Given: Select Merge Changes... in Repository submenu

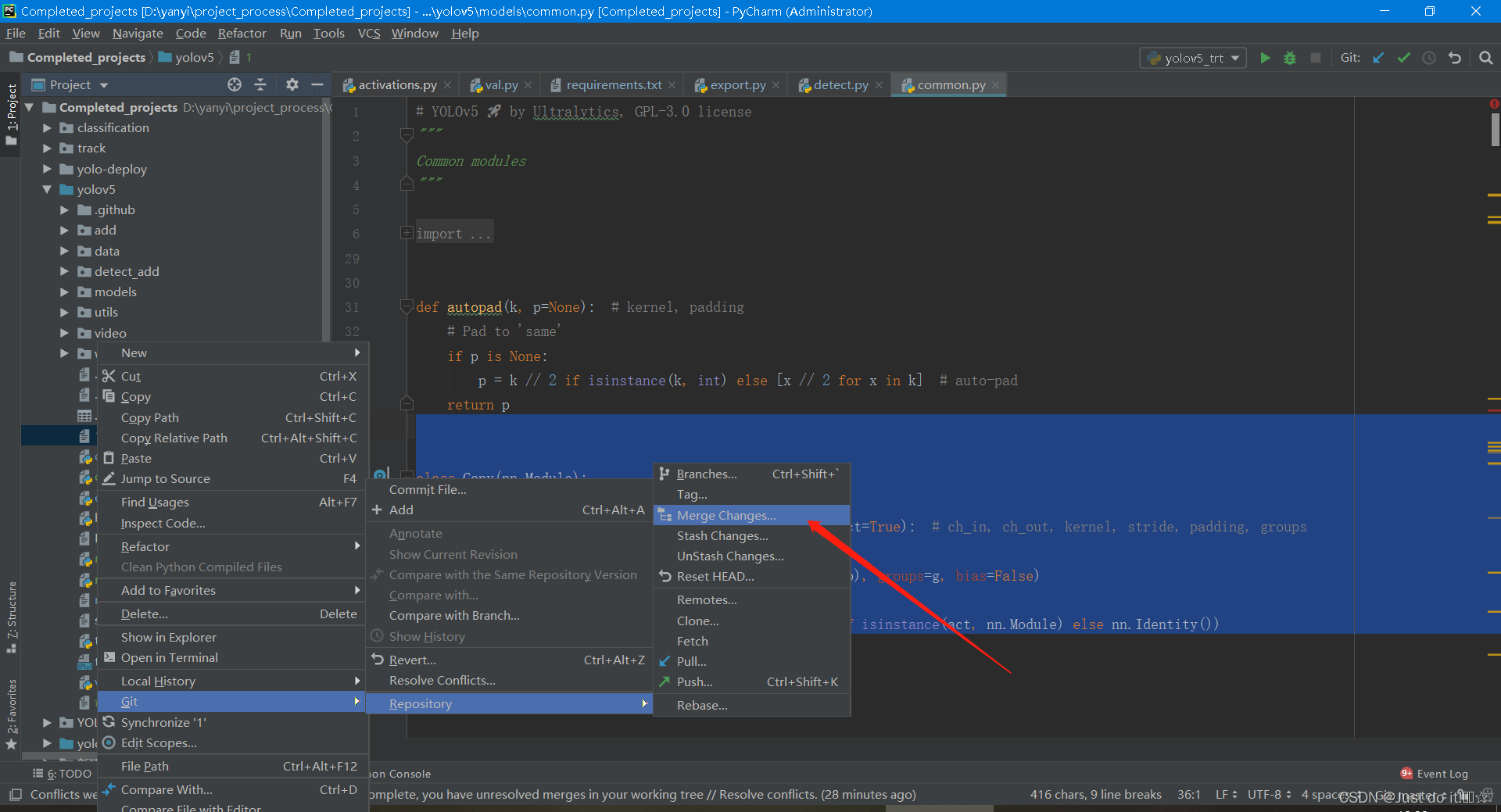Looking at the screenshot, I should coord(751,515).
